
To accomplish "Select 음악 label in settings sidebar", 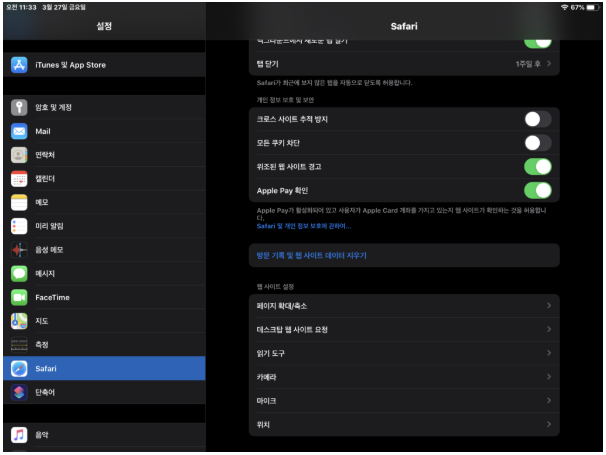I will click(42, 435).
